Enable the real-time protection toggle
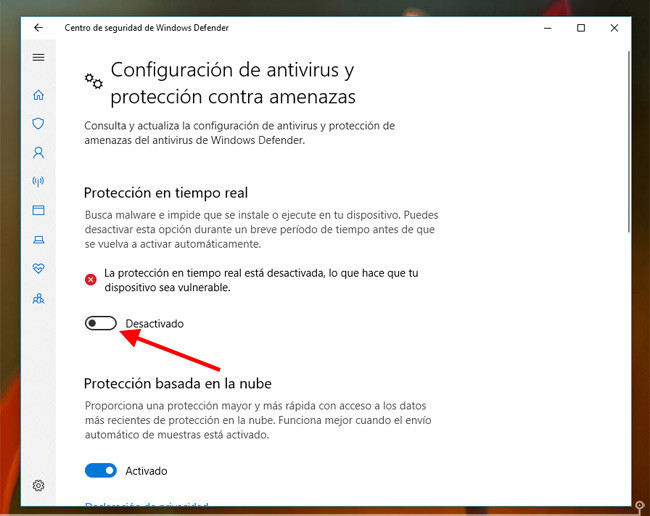Image resolution: width=650 pixels, height=516 pixels. click(x=101, y=323)
